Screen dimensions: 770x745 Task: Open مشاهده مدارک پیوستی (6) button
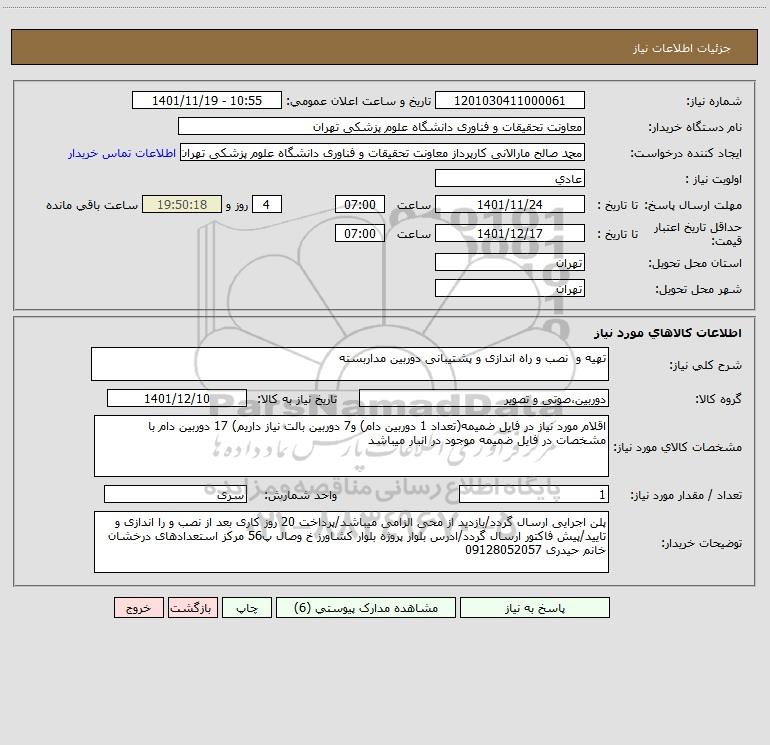tap(366, 607)
